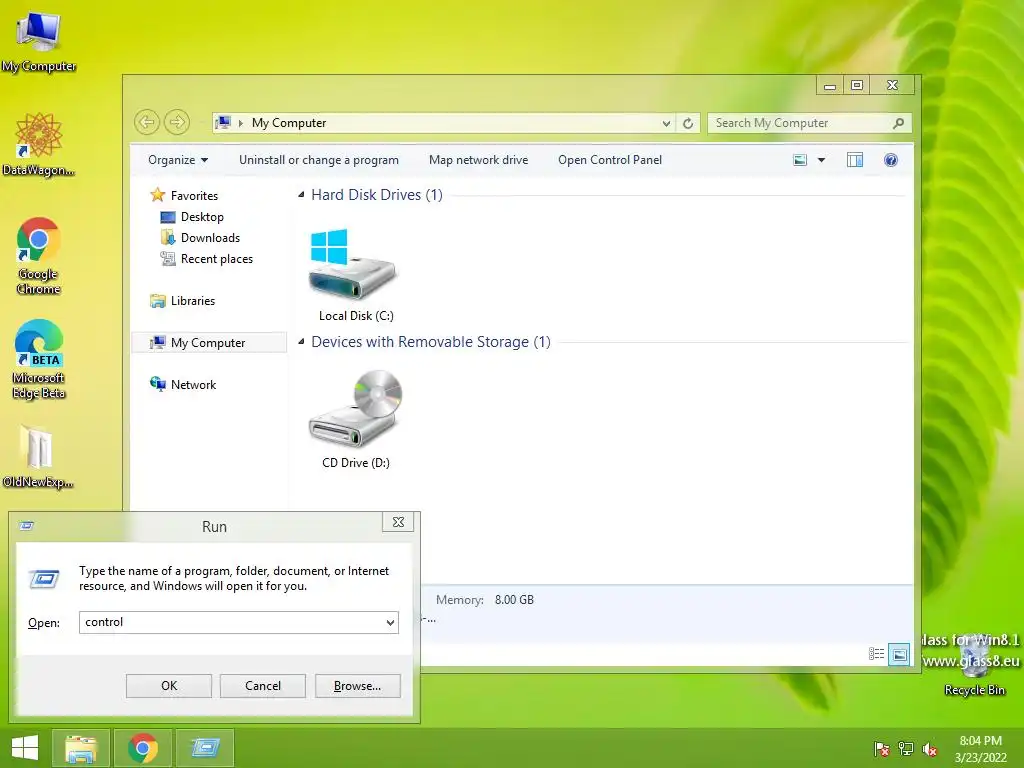The height and width of the screenshot is (768, 1024).
Task: Click Chrome on the taskbar
Action: coord(143,748)
